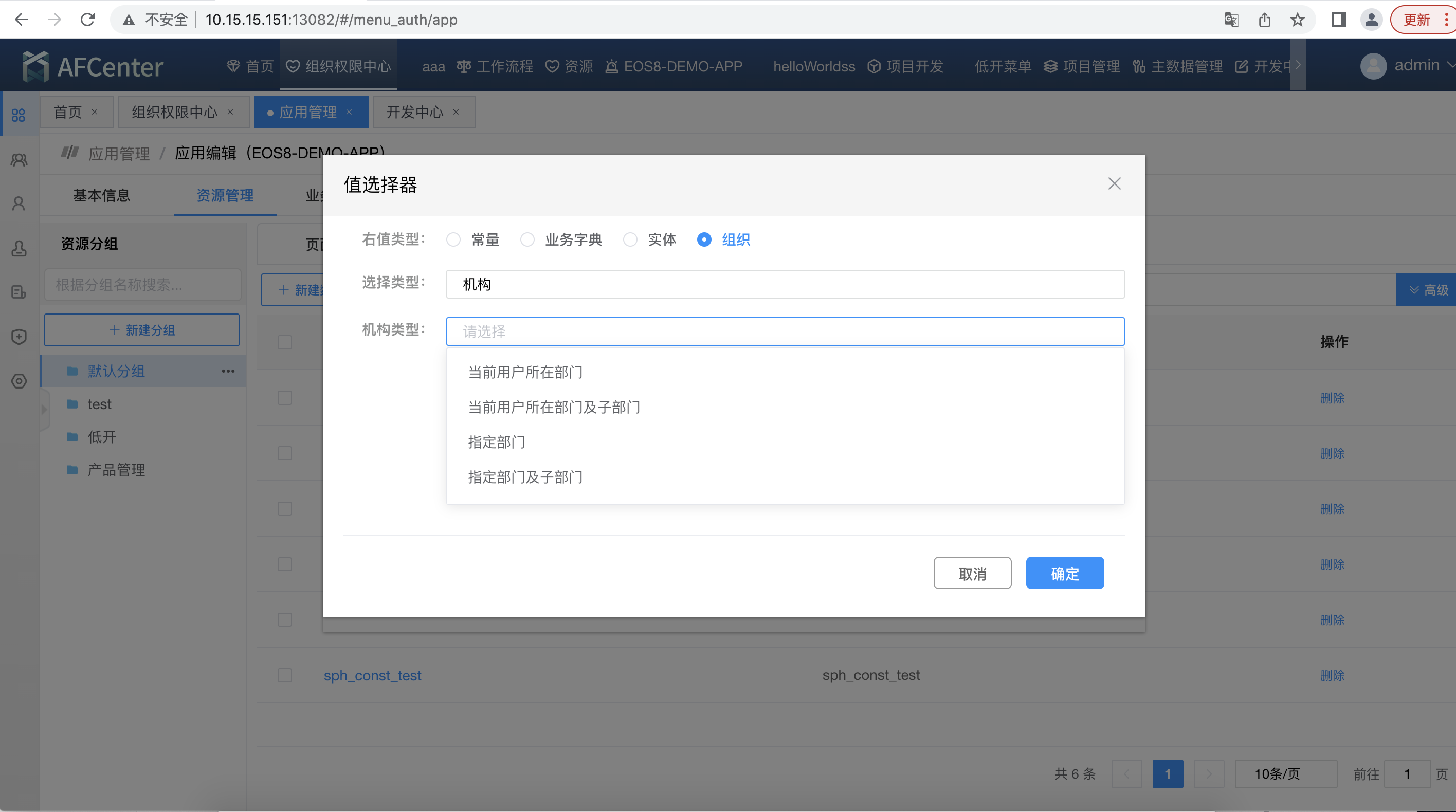Close the 值选择器 dialog with X
Viewport: 1456px width, 812px height.
coord(1114,183)
